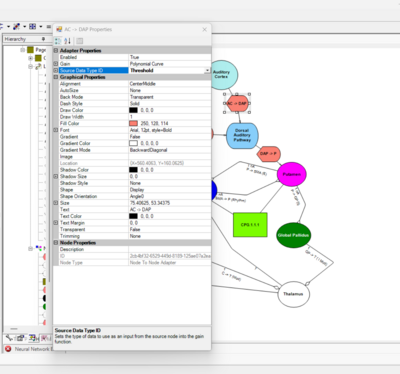Select the Shape Orientation property label
400x374 pixels.
click(78, 196)
